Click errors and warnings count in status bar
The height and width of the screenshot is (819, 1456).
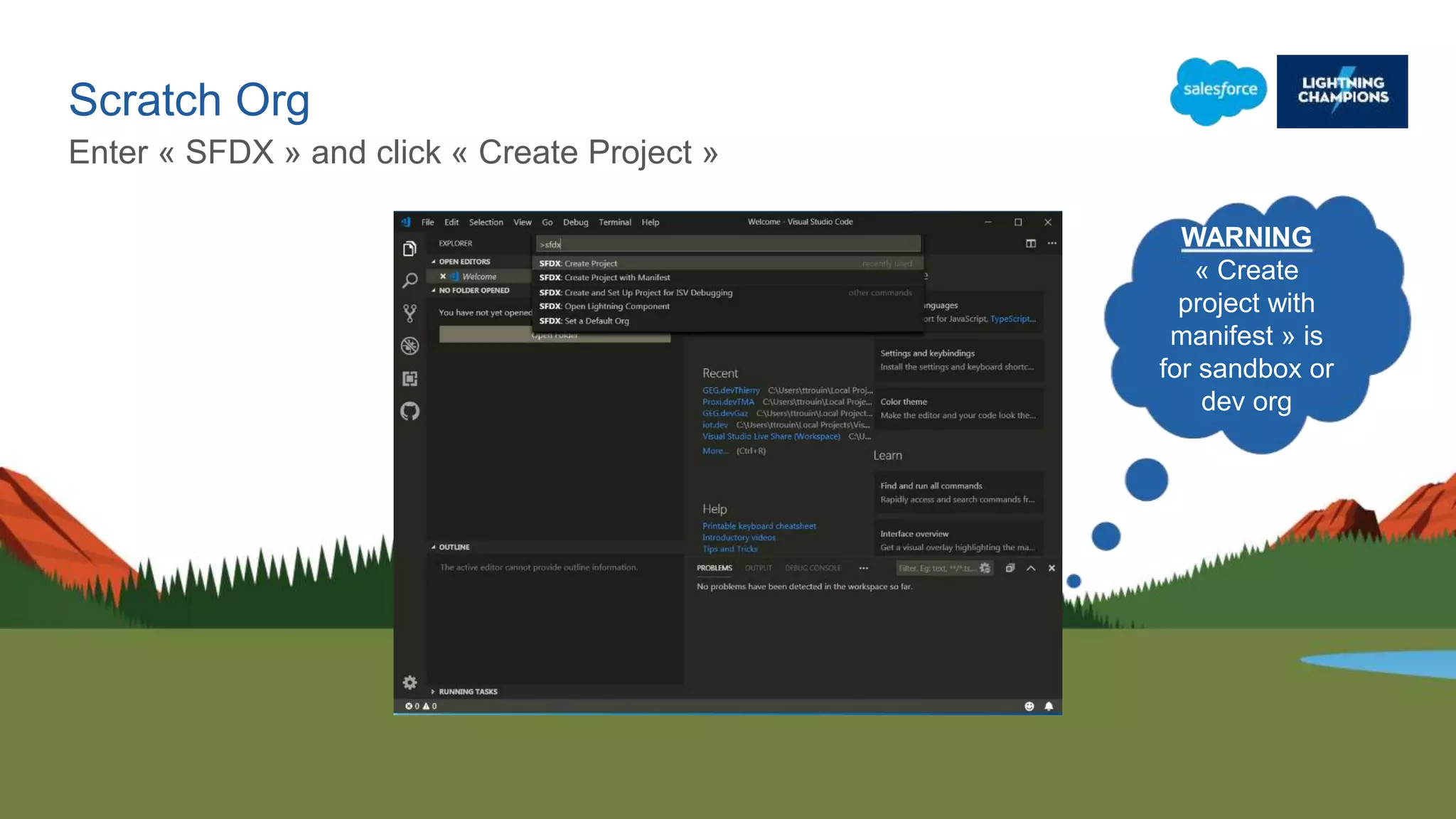coord(421,706)
